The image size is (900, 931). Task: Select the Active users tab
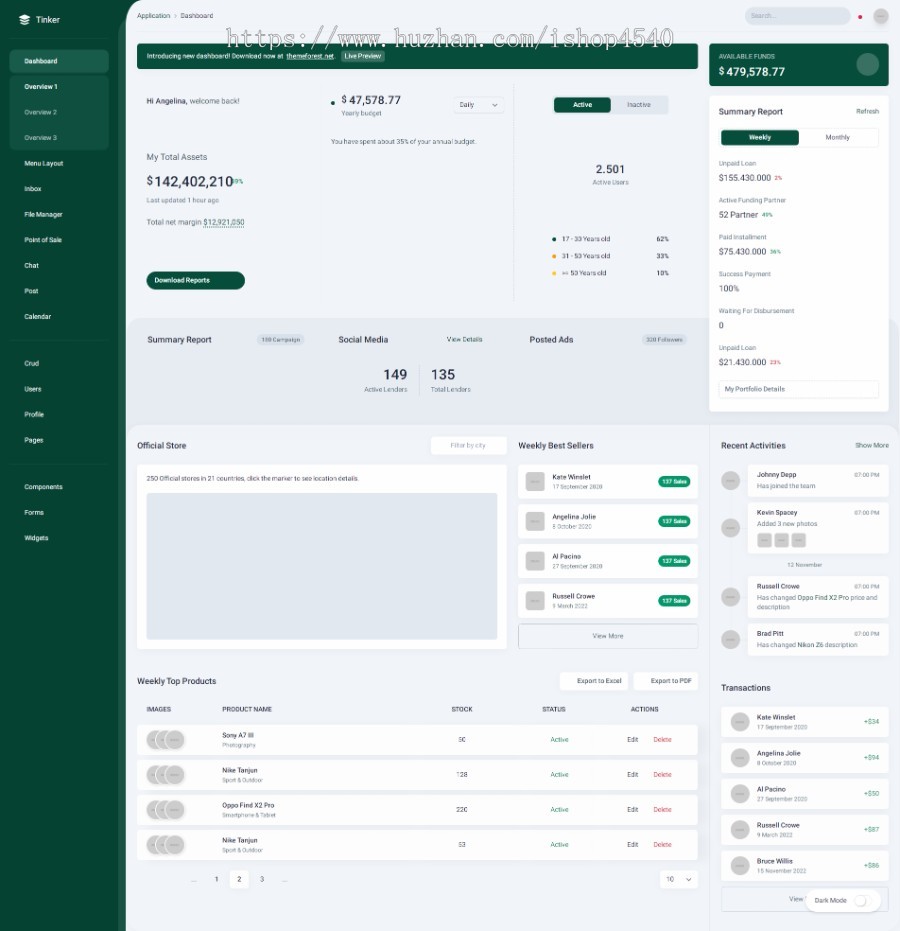click(582, 105)
